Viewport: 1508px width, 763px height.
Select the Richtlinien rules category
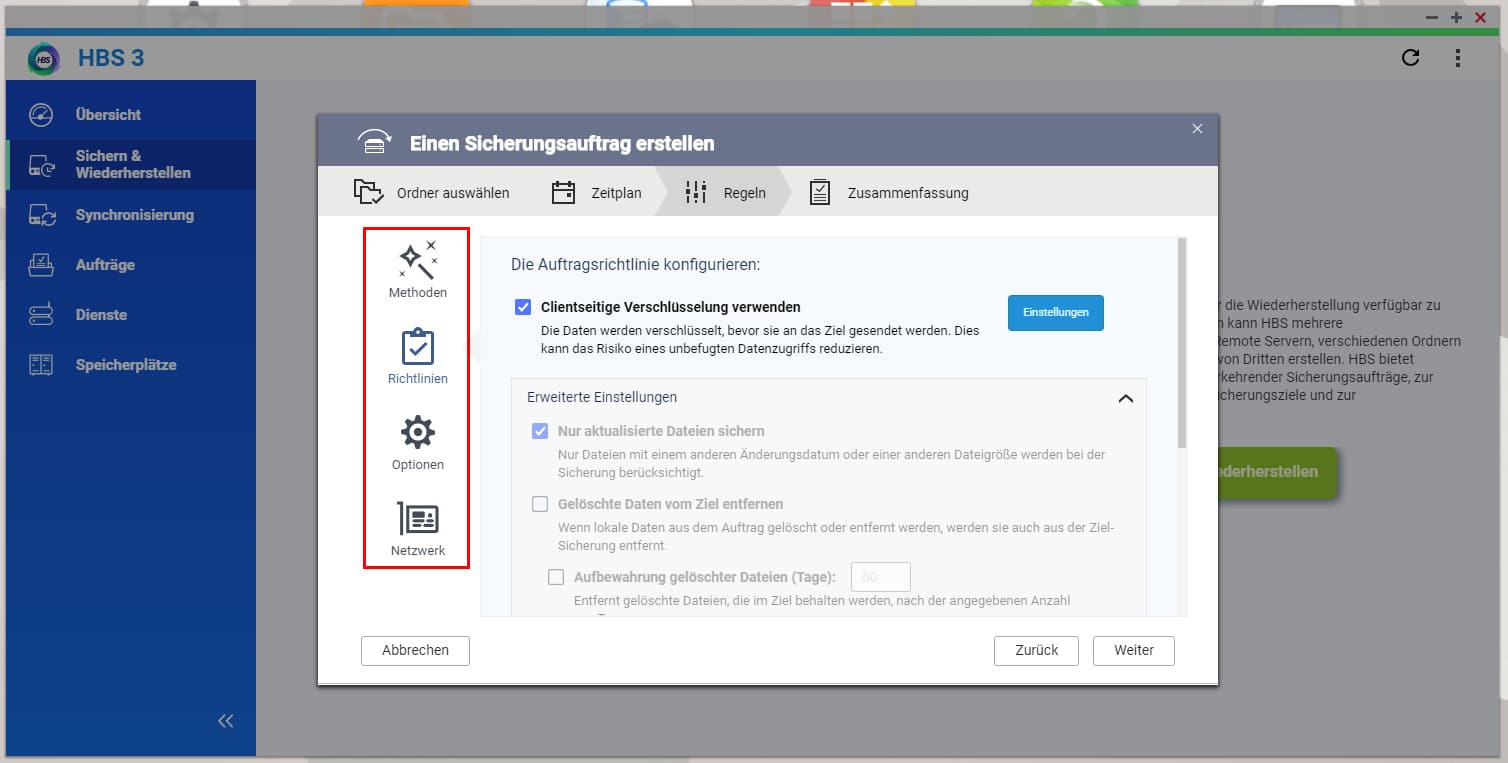[x=418, y=356]
